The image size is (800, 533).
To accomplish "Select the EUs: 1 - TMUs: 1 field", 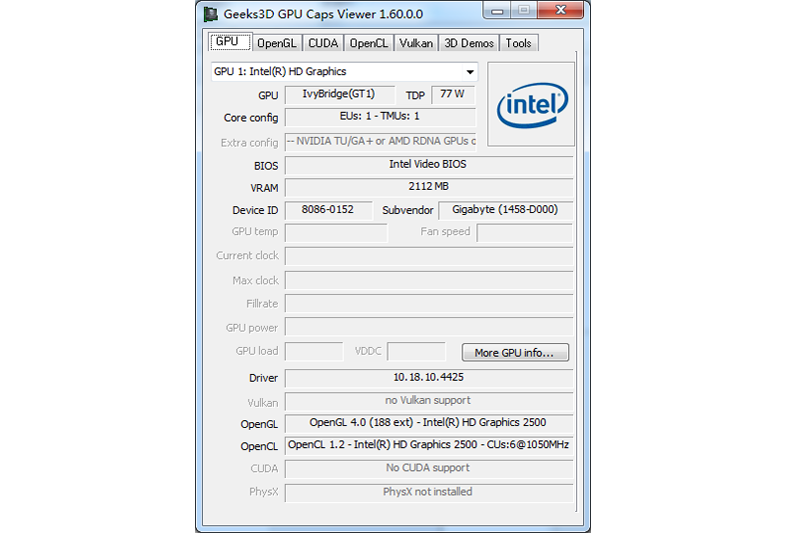I will click(x=380, y=117).
